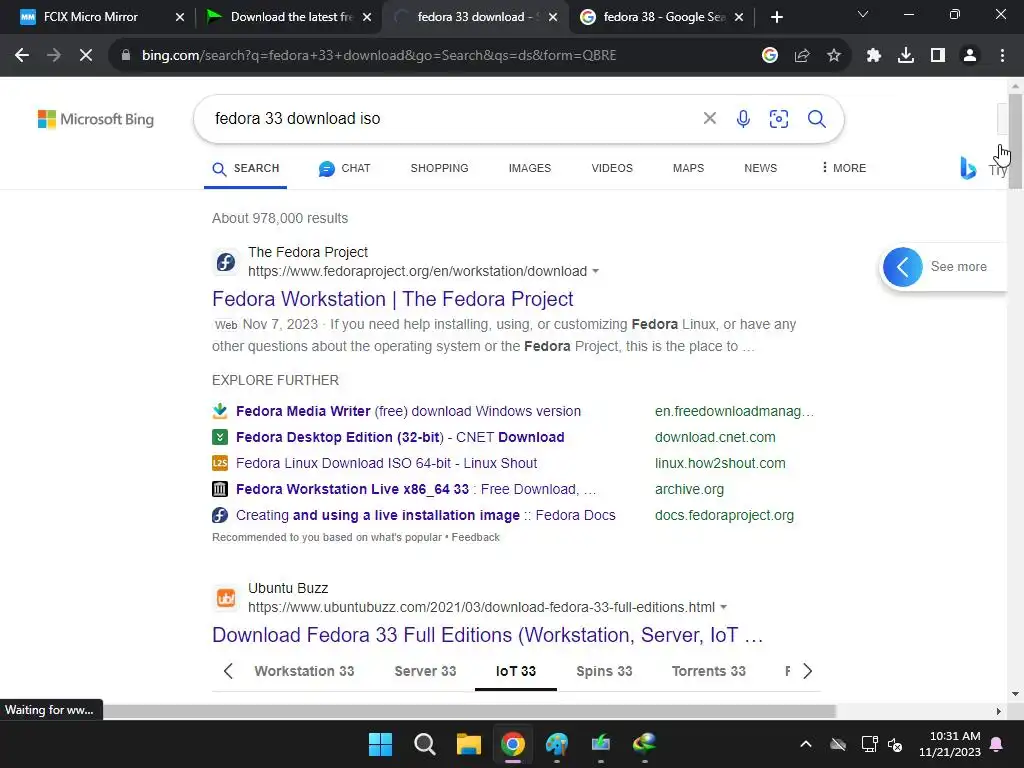
Task: Open the notification bell in taskbar
Action: point(997,744)
